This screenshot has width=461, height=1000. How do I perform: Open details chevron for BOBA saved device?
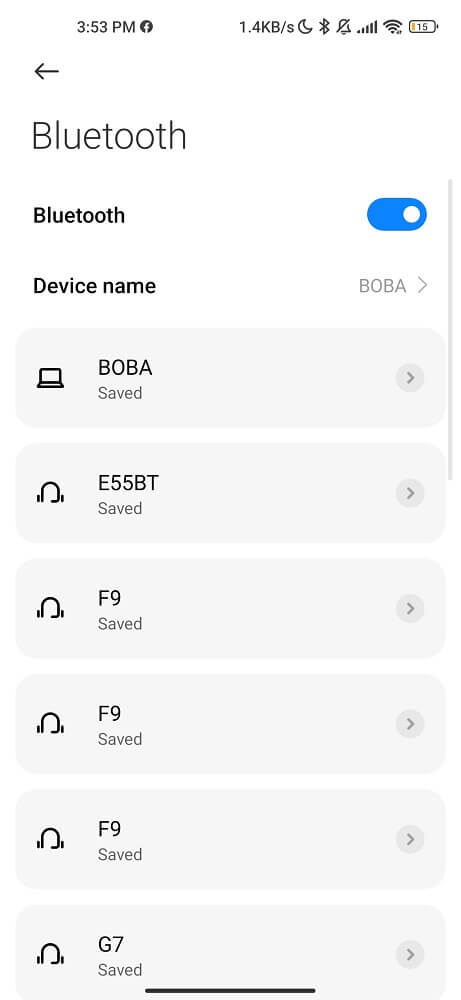point(410,378)
